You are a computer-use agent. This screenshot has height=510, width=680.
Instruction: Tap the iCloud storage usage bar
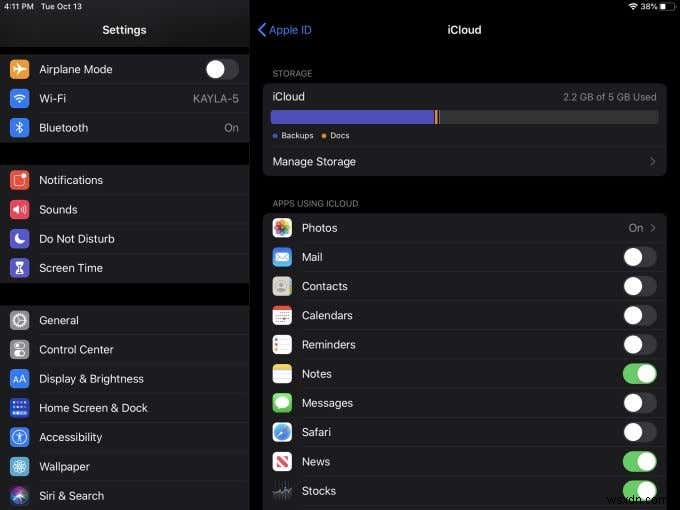pos(464,117)
